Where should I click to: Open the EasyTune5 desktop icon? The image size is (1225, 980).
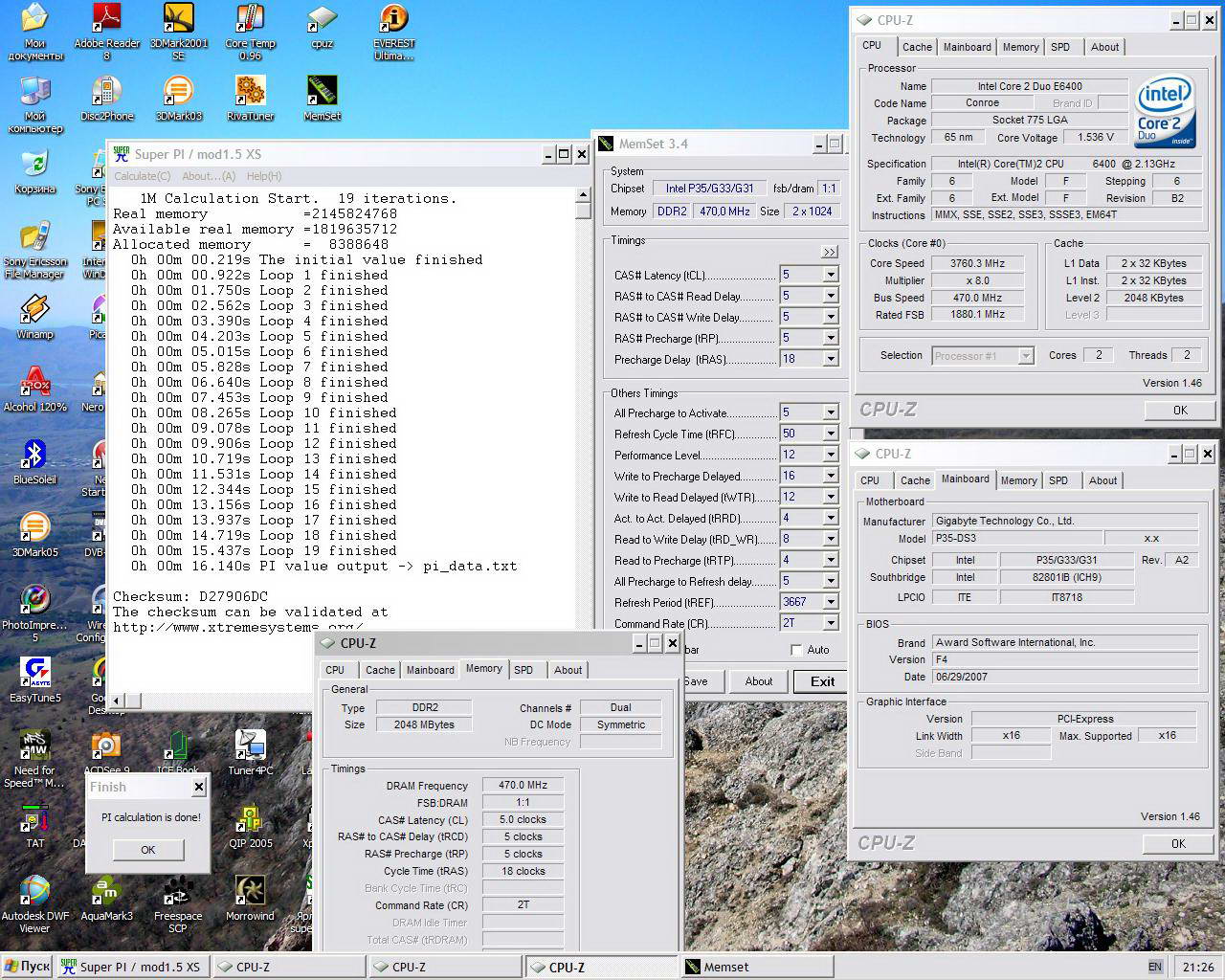pyautogui.click(x=34, y=680)
